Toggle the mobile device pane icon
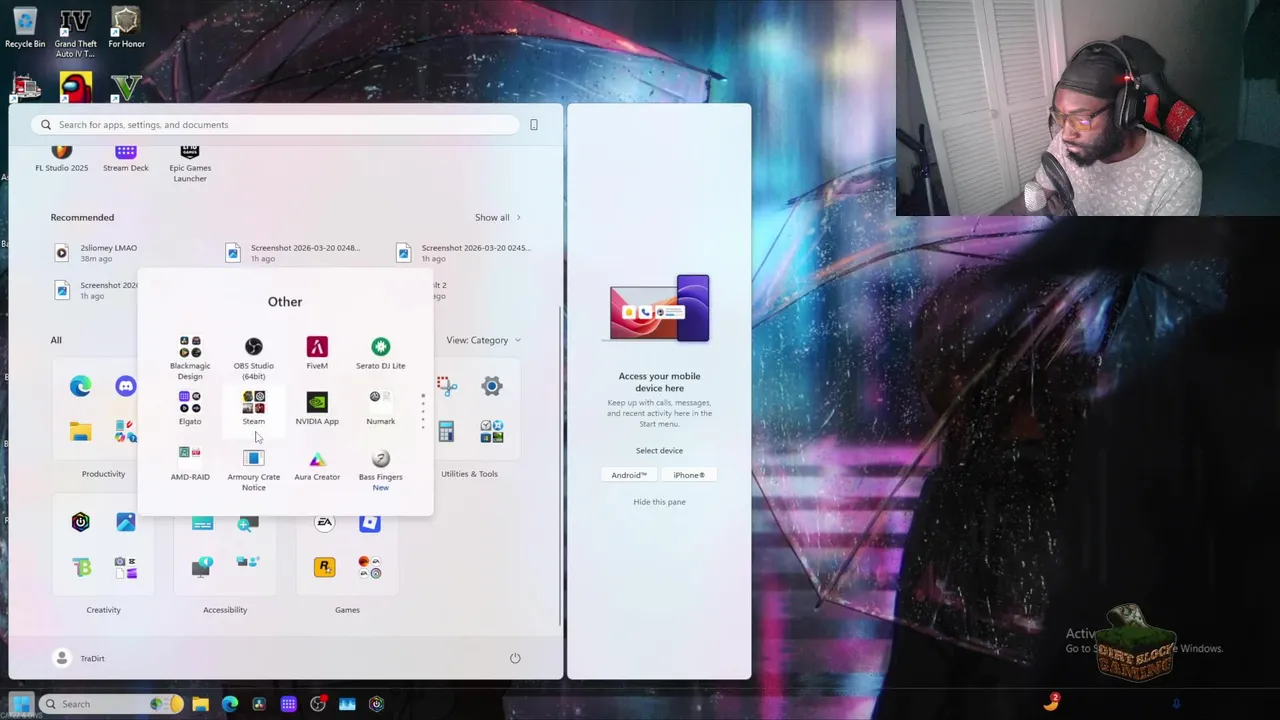The image size is (1280, 720). click(x=534, y=125)
